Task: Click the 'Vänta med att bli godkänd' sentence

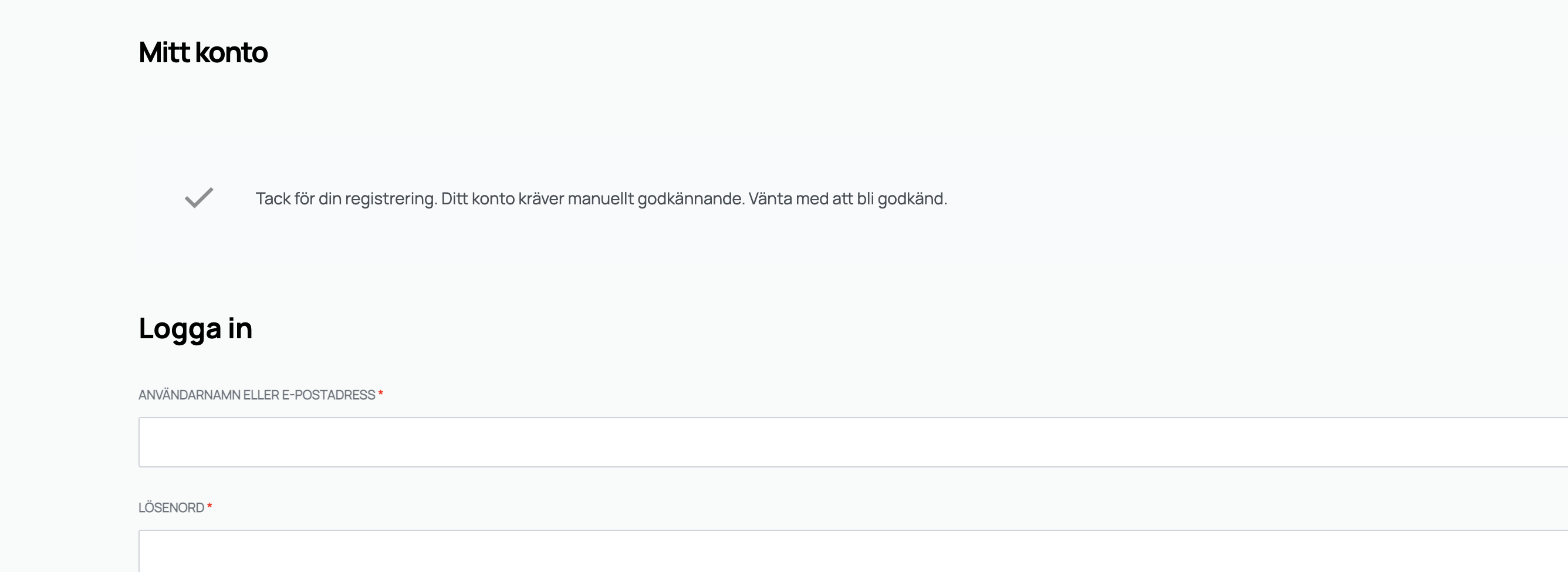Action: [847, 198]
